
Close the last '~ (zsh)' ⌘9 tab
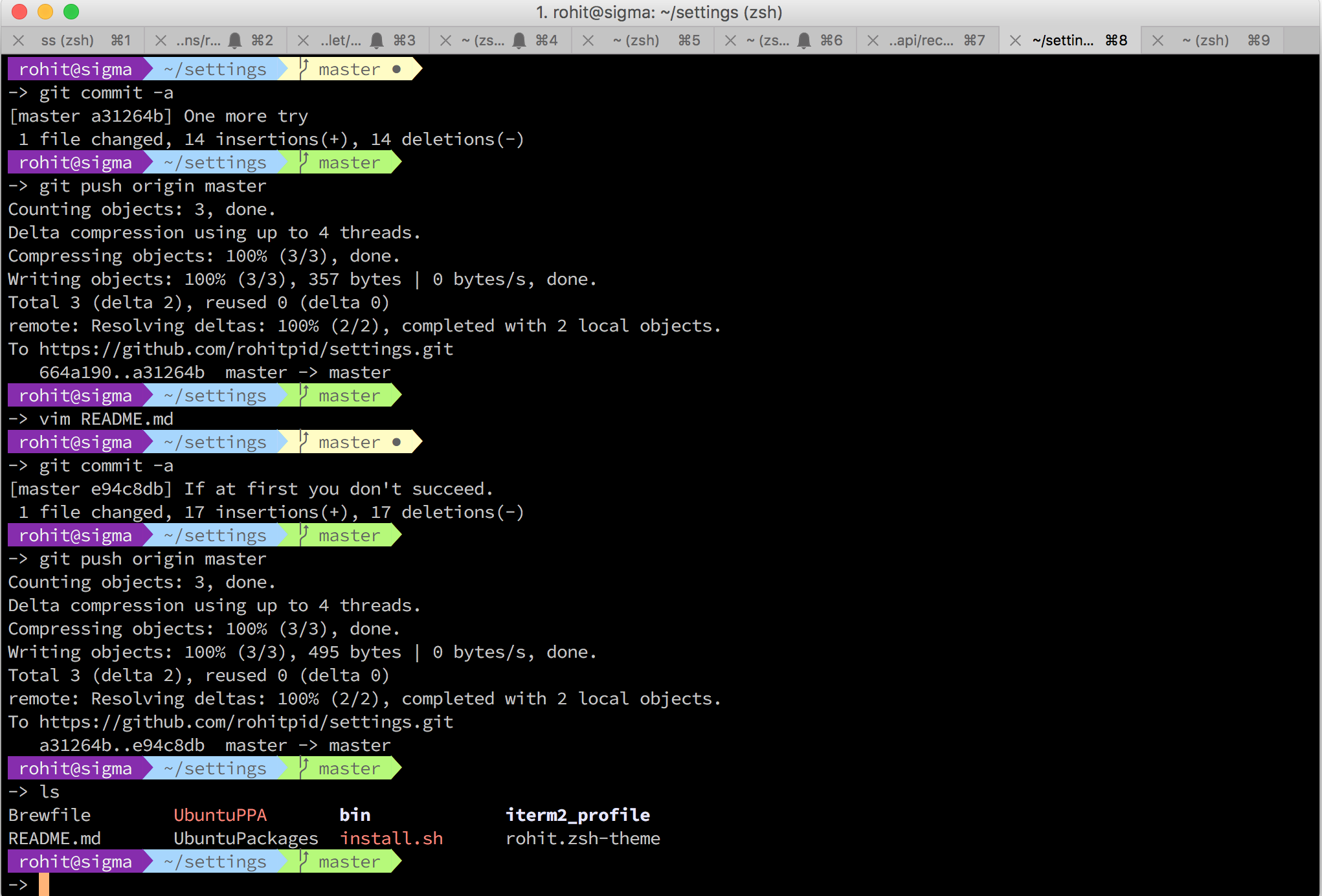point(1158,41)
